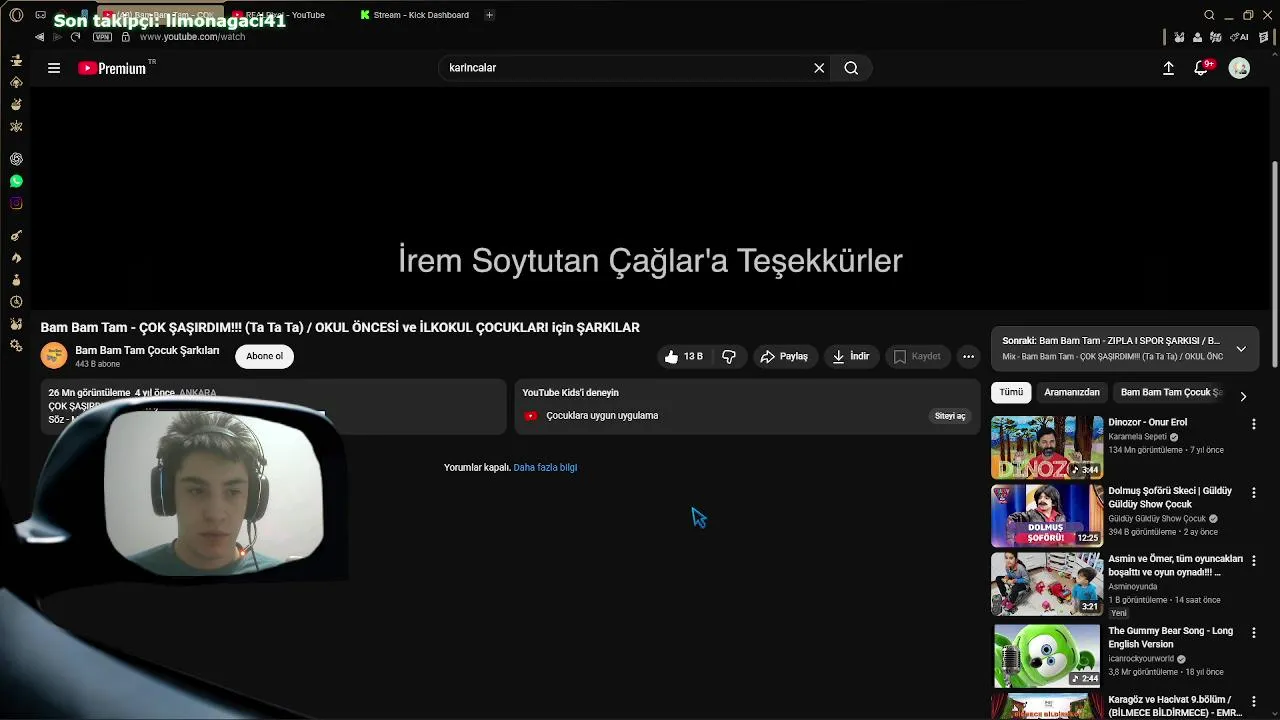Click the video title Bam Bam Tam - ÇOK ŞAŞIRDIM
The width and height of the screenshot is (1280, 720).
pos(340,327)
